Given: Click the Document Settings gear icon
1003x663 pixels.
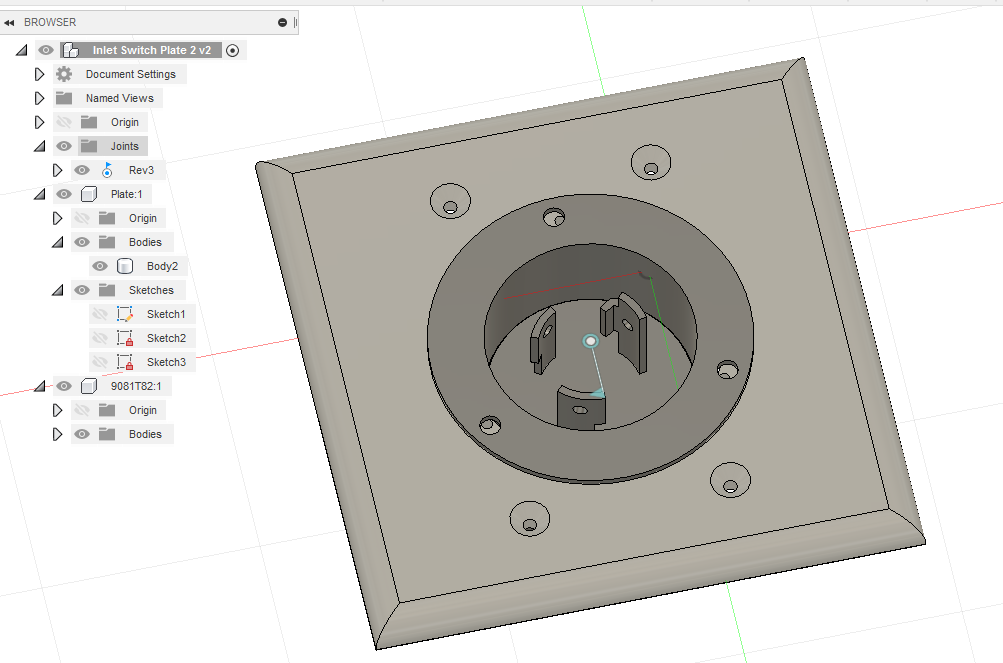Looking at the screenshot, I should [62, 73].
